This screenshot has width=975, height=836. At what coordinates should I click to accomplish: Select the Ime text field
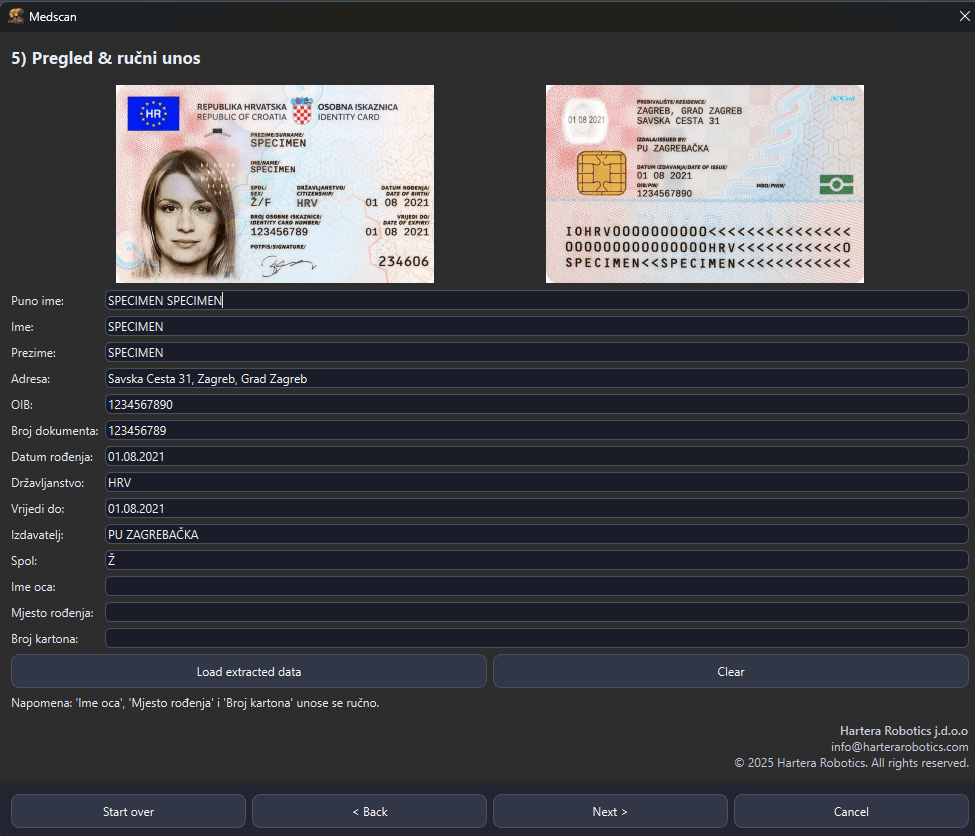[536, 326]
